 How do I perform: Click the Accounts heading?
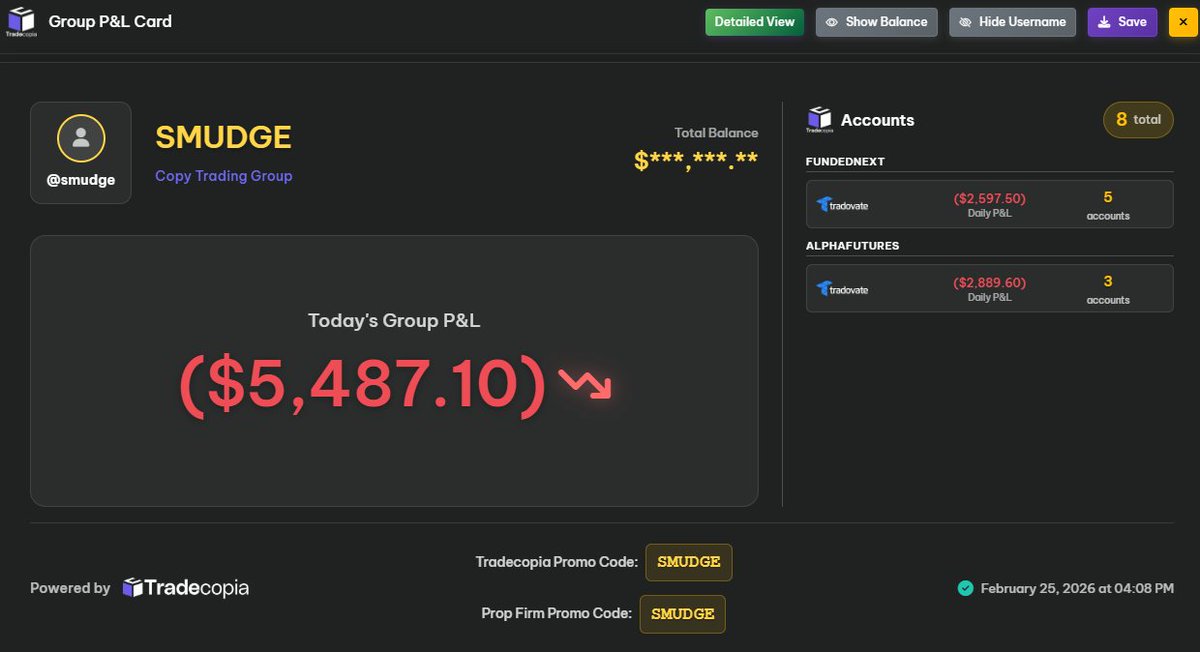(x=877, y=120)
